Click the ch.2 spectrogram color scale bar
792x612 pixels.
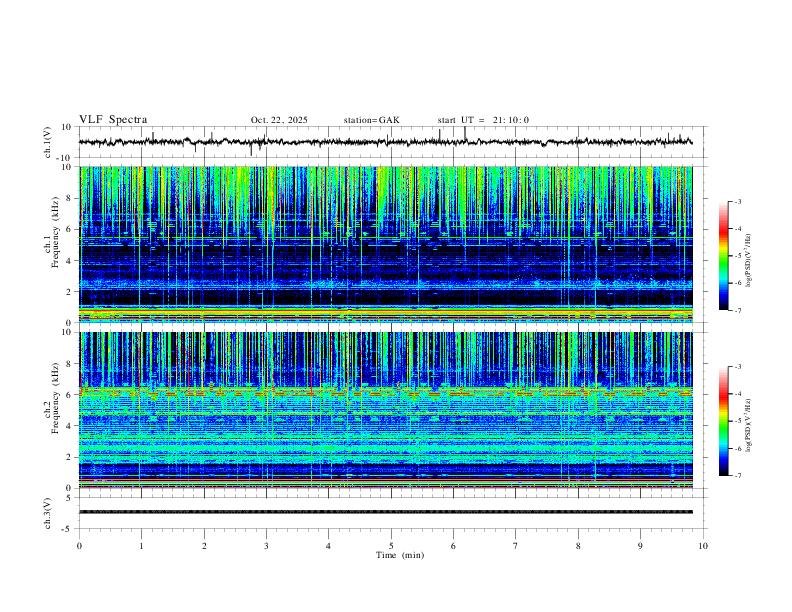[x=723, y=421]
